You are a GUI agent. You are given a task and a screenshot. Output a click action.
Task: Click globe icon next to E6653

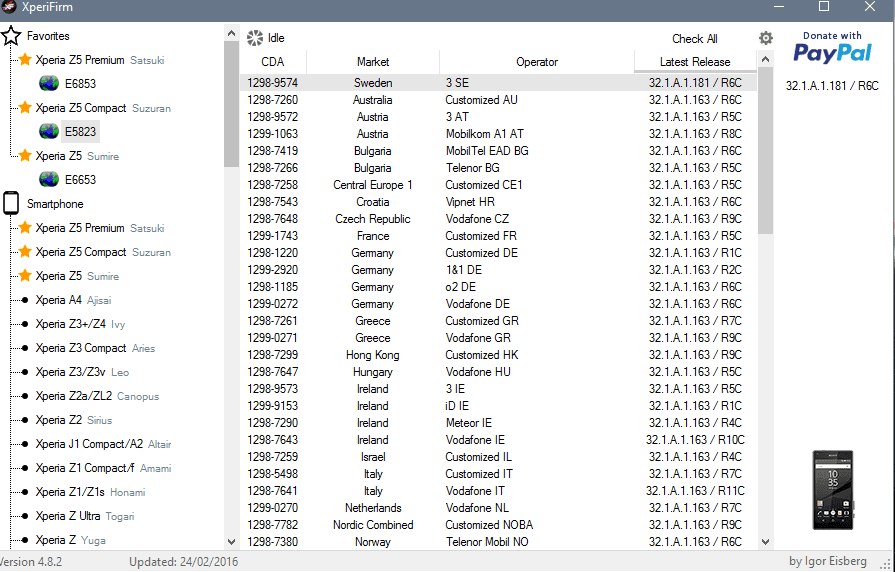(49, 180)
